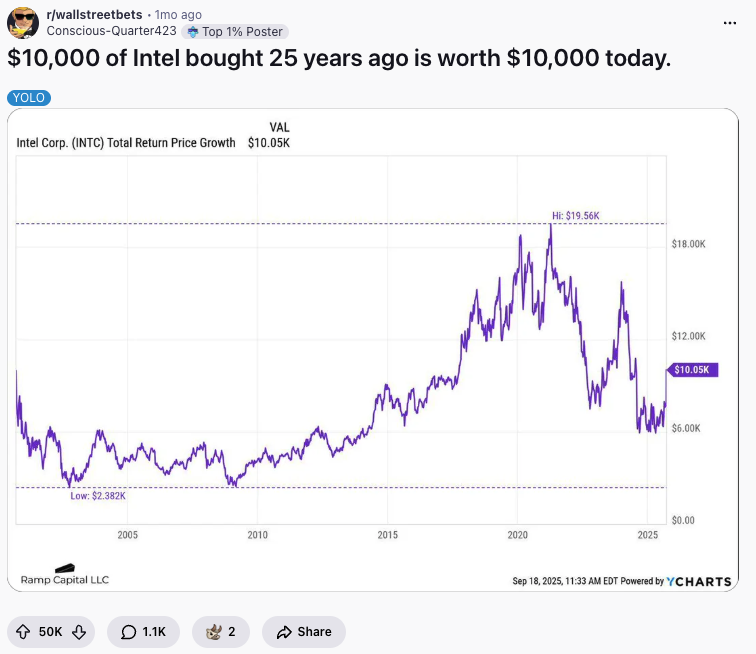Visit the Conscious-Quarter423 user profile
This screenshot has width=756, height=654.
click(112, 30)
